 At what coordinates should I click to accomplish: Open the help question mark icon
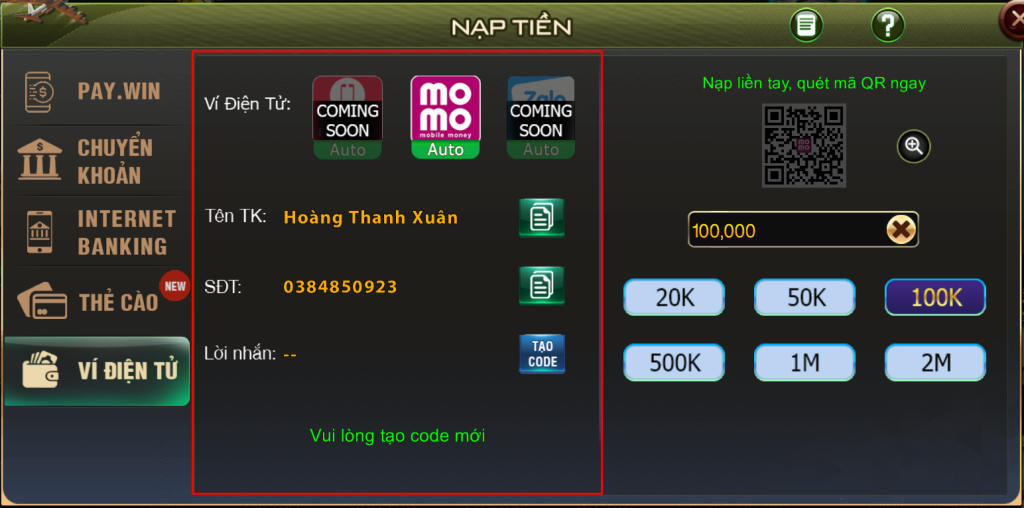(x=888, y=25)
